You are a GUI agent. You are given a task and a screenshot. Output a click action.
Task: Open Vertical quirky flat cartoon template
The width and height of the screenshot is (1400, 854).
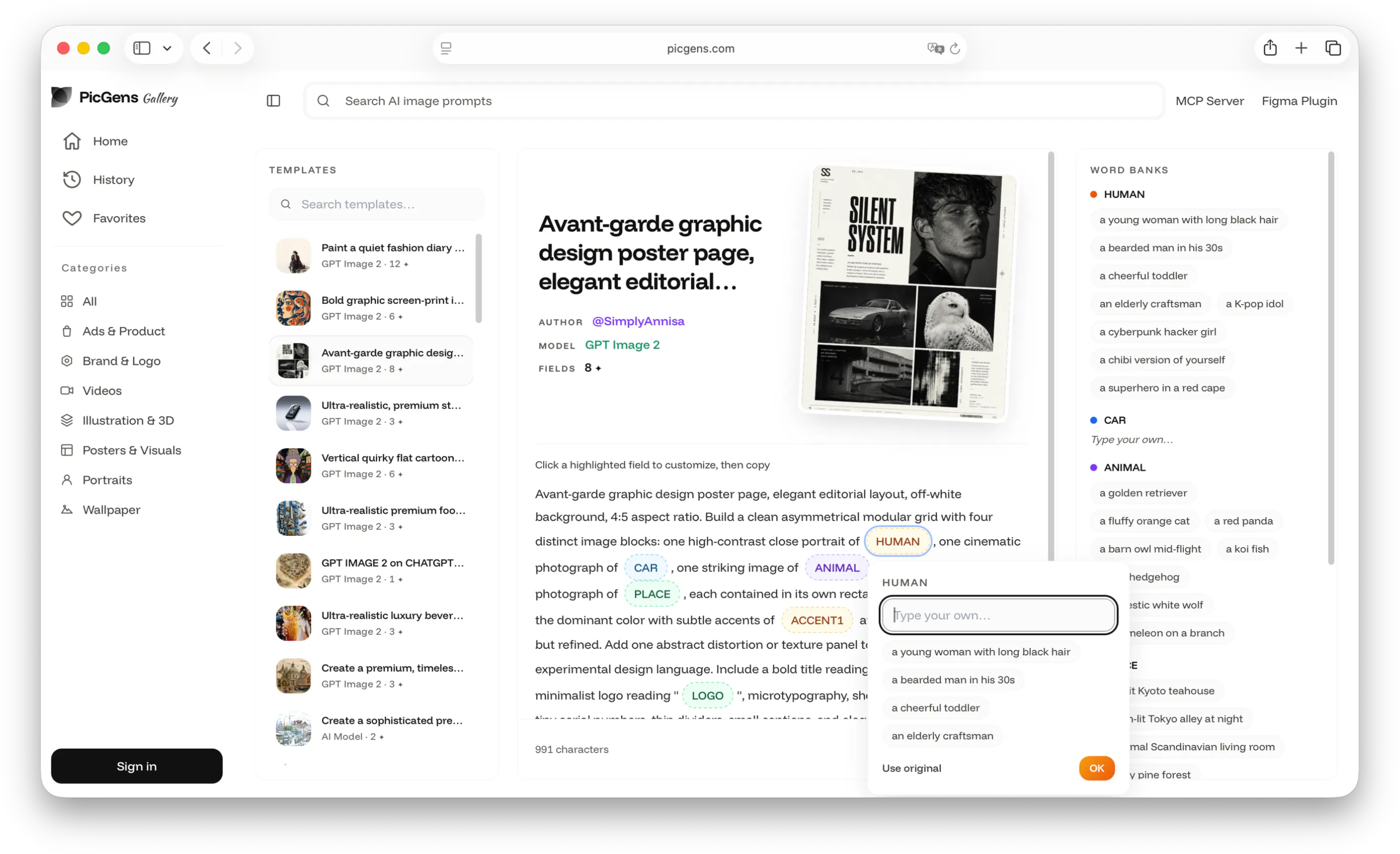(x=371, y=465)
